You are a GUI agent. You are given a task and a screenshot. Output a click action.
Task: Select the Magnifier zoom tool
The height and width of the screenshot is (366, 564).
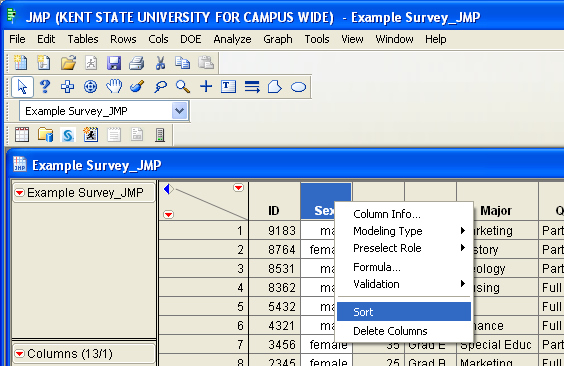click(x=183, y=87)
